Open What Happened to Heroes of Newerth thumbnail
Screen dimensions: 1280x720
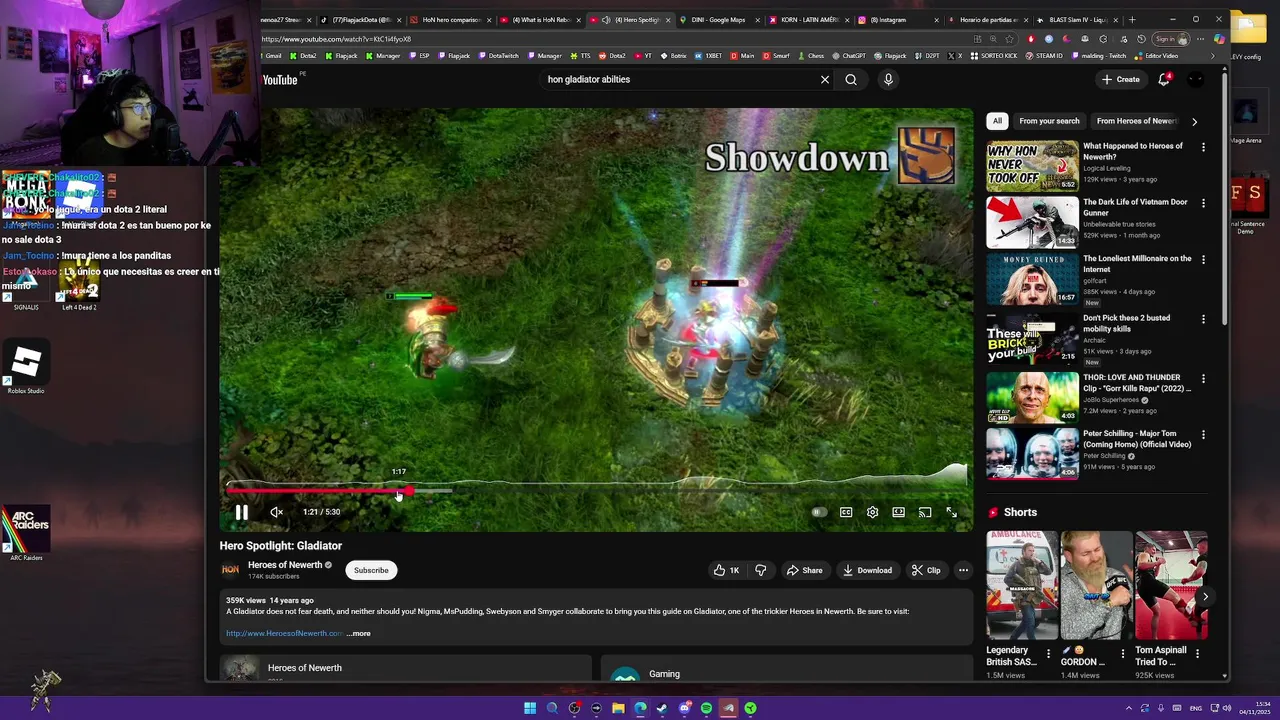(1032, 166)
